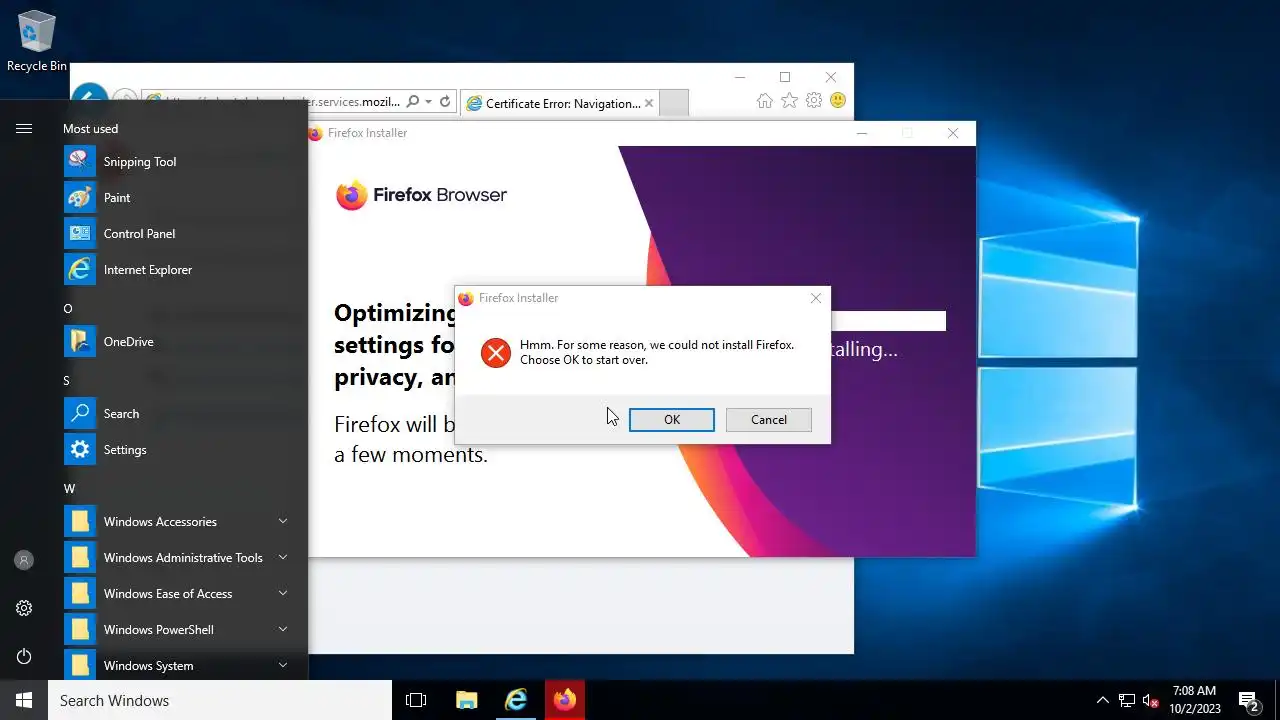Viewport: 1280px width, 720px height.
Task: Open IE Tools gear icon
Action: [x=814, y=101]
